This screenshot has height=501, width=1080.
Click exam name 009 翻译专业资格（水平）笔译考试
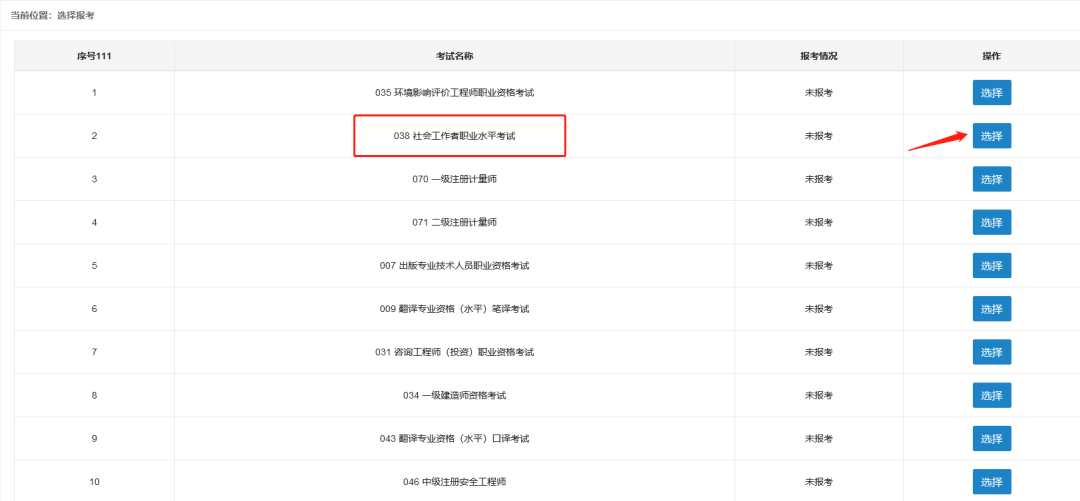tap(455, 309)
